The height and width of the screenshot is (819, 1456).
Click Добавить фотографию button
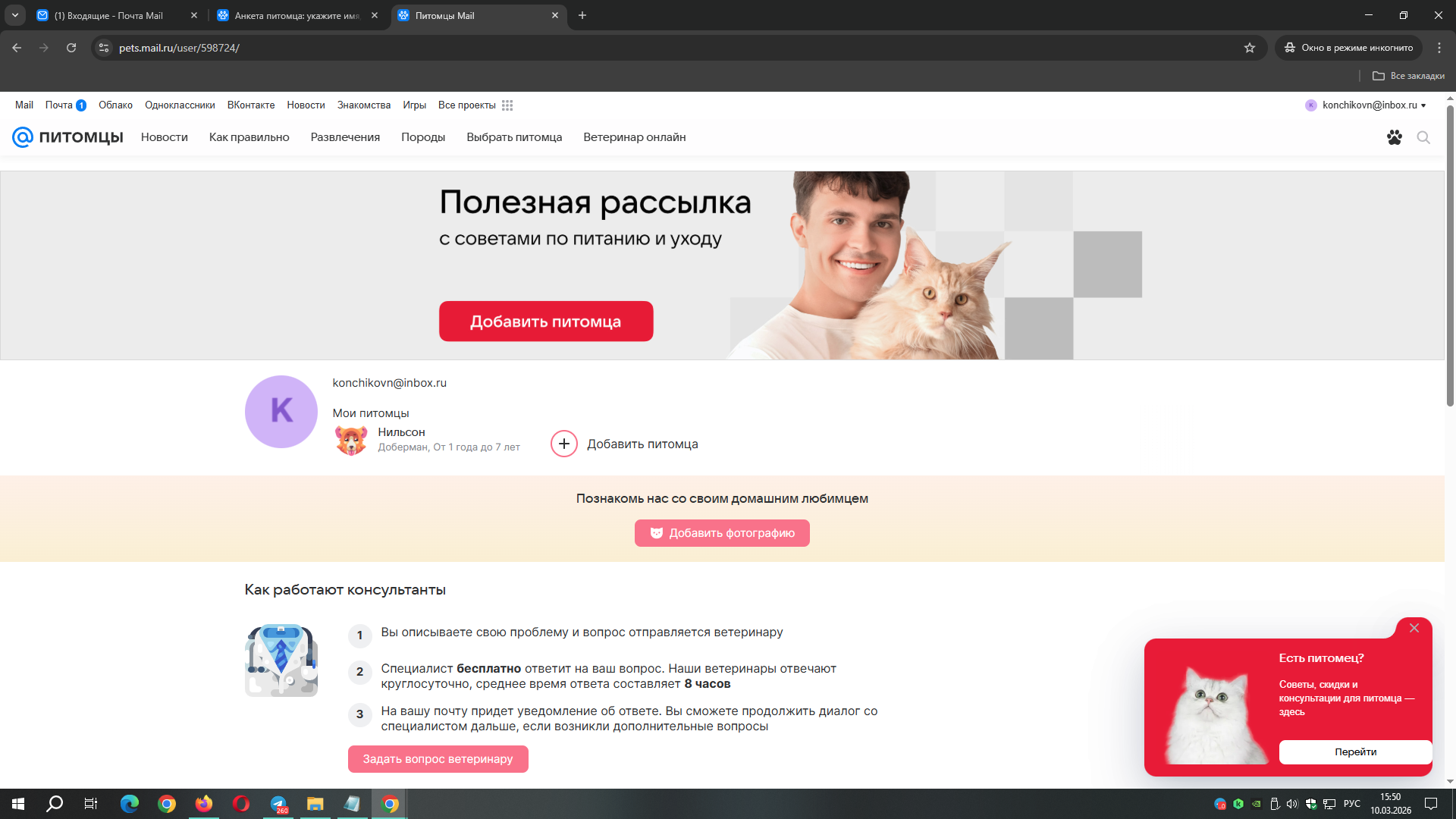722,533
